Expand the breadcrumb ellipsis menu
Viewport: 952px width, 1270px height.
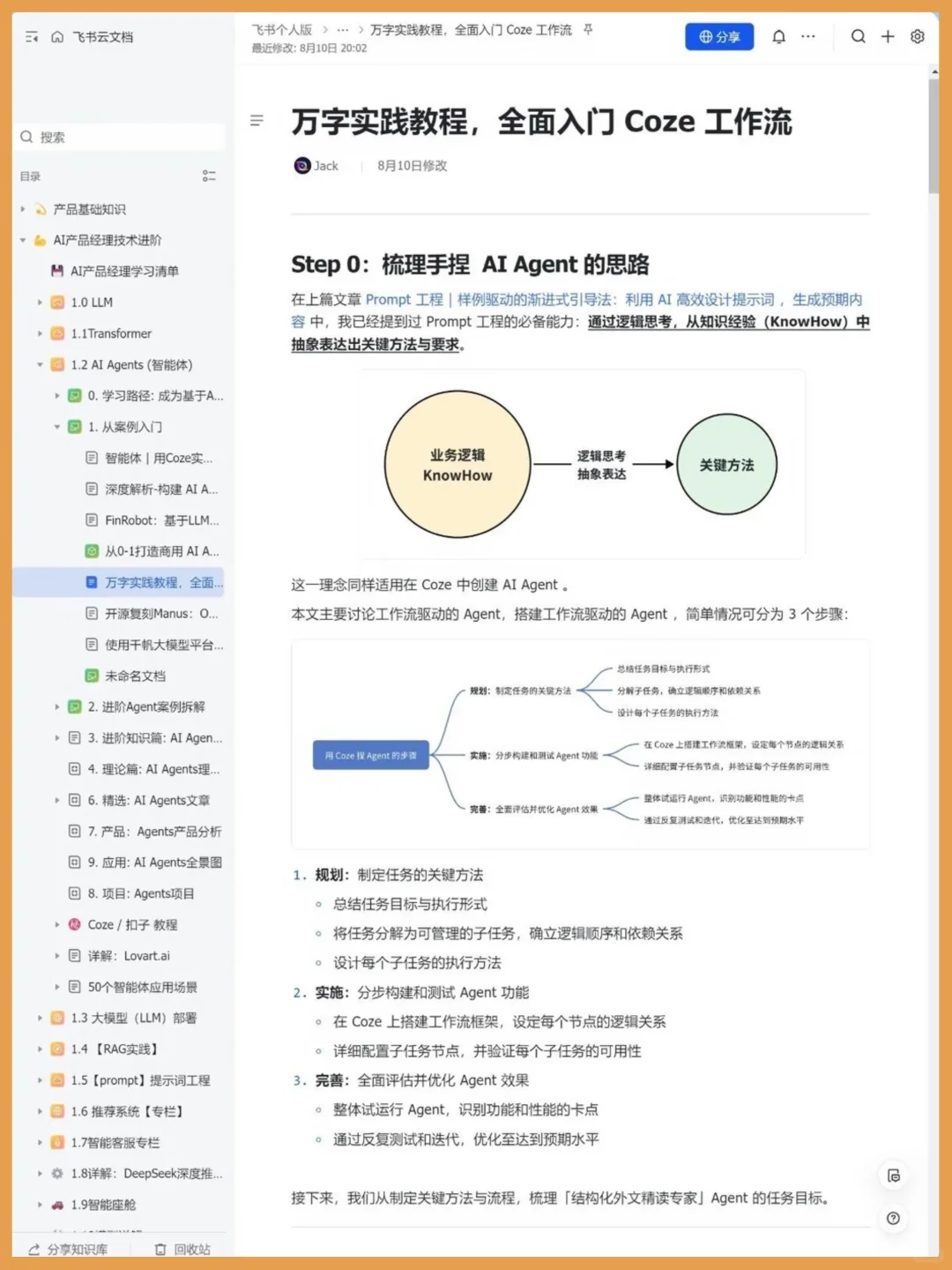click(x=343, y=30)
